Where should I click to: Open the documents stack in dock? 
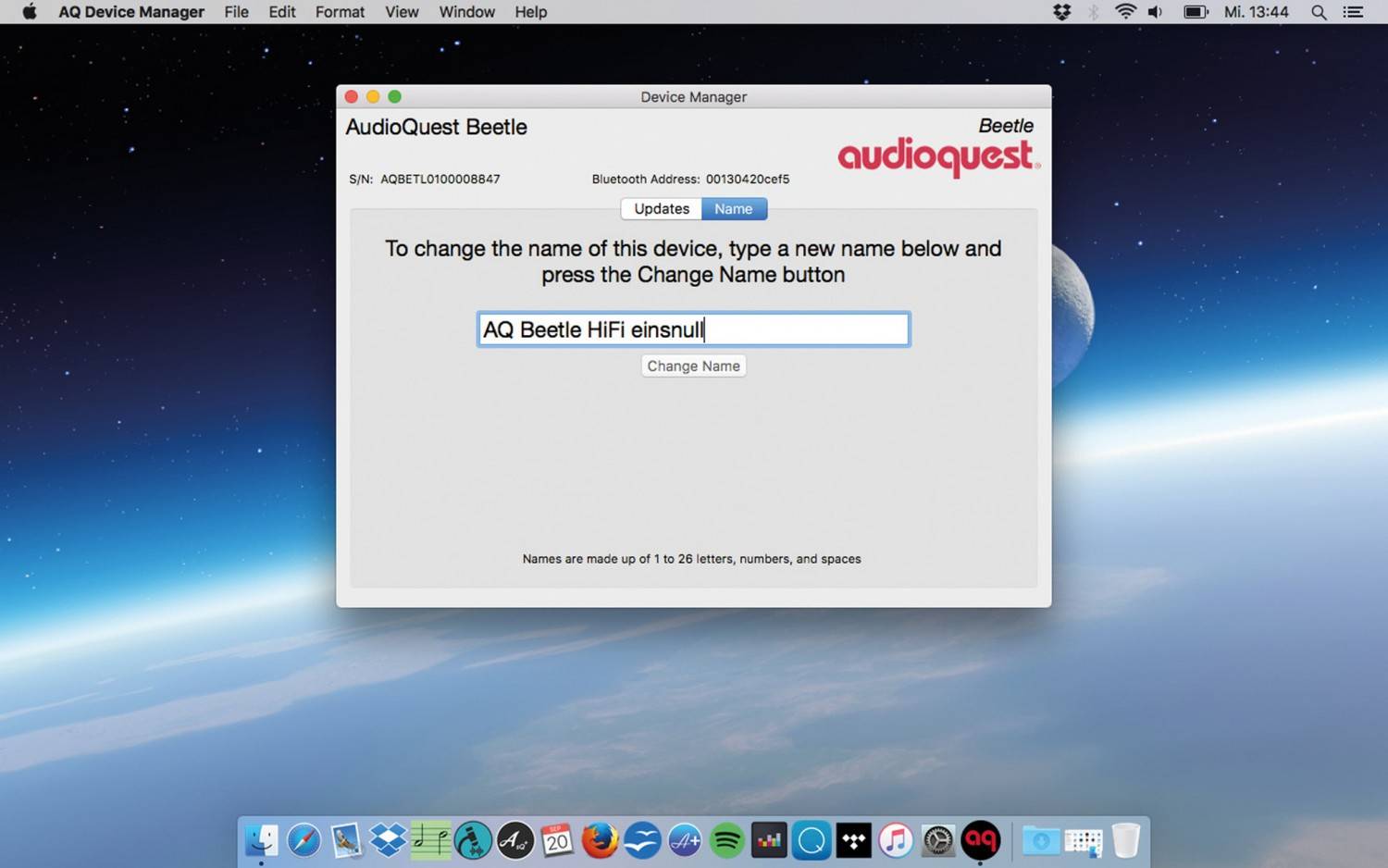click(x=1084, y=840)
